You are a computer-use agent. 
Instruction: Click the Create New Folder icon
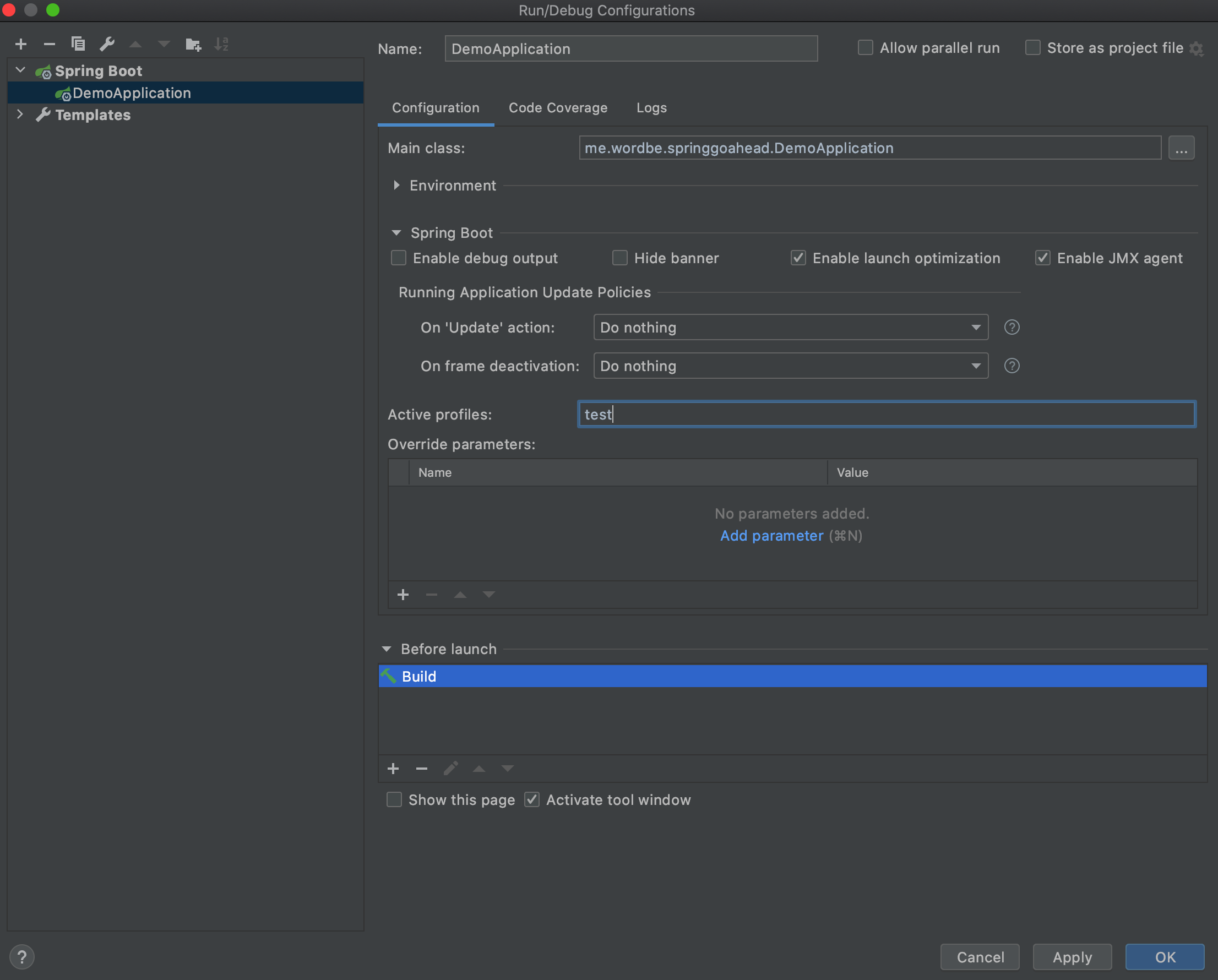point(193,44)
